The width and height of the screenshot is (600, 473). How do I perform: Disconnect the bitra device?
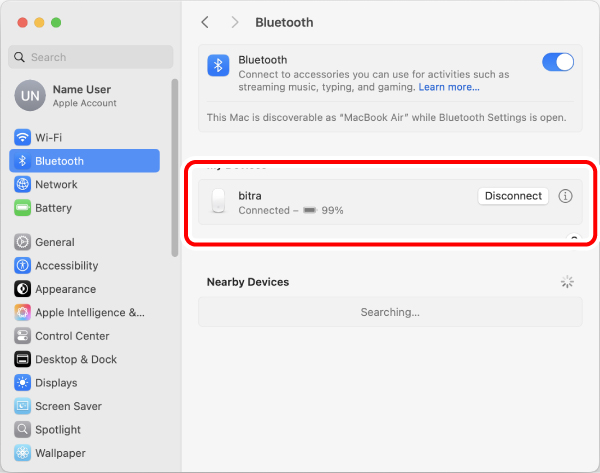(x=513, y=196)
